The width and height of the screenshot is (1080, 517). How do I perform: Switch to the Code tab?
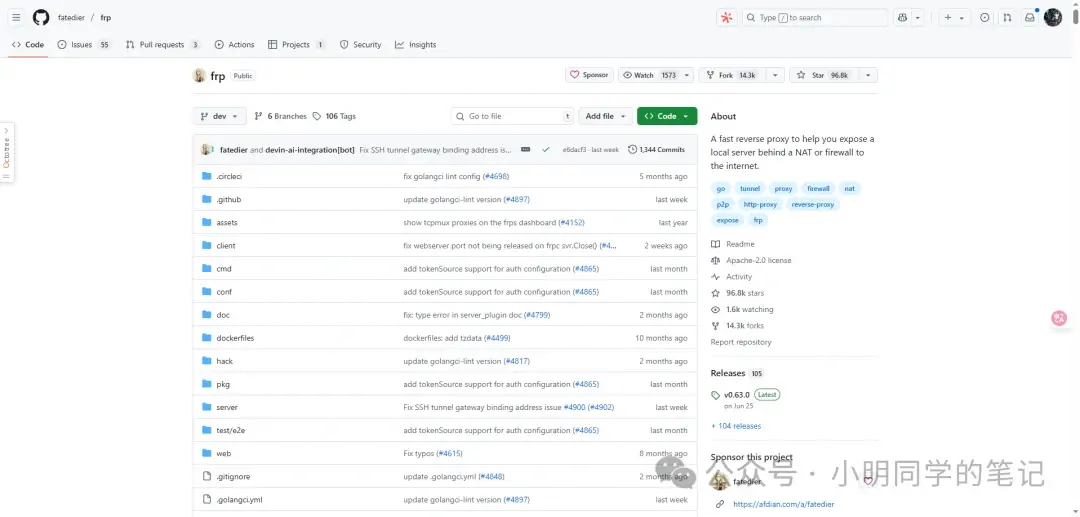28,45
